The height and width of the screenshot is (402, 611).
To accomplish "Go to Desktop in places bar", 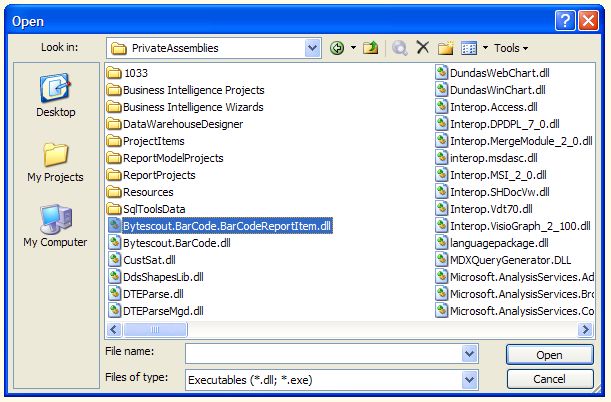I will pos(55,95).
